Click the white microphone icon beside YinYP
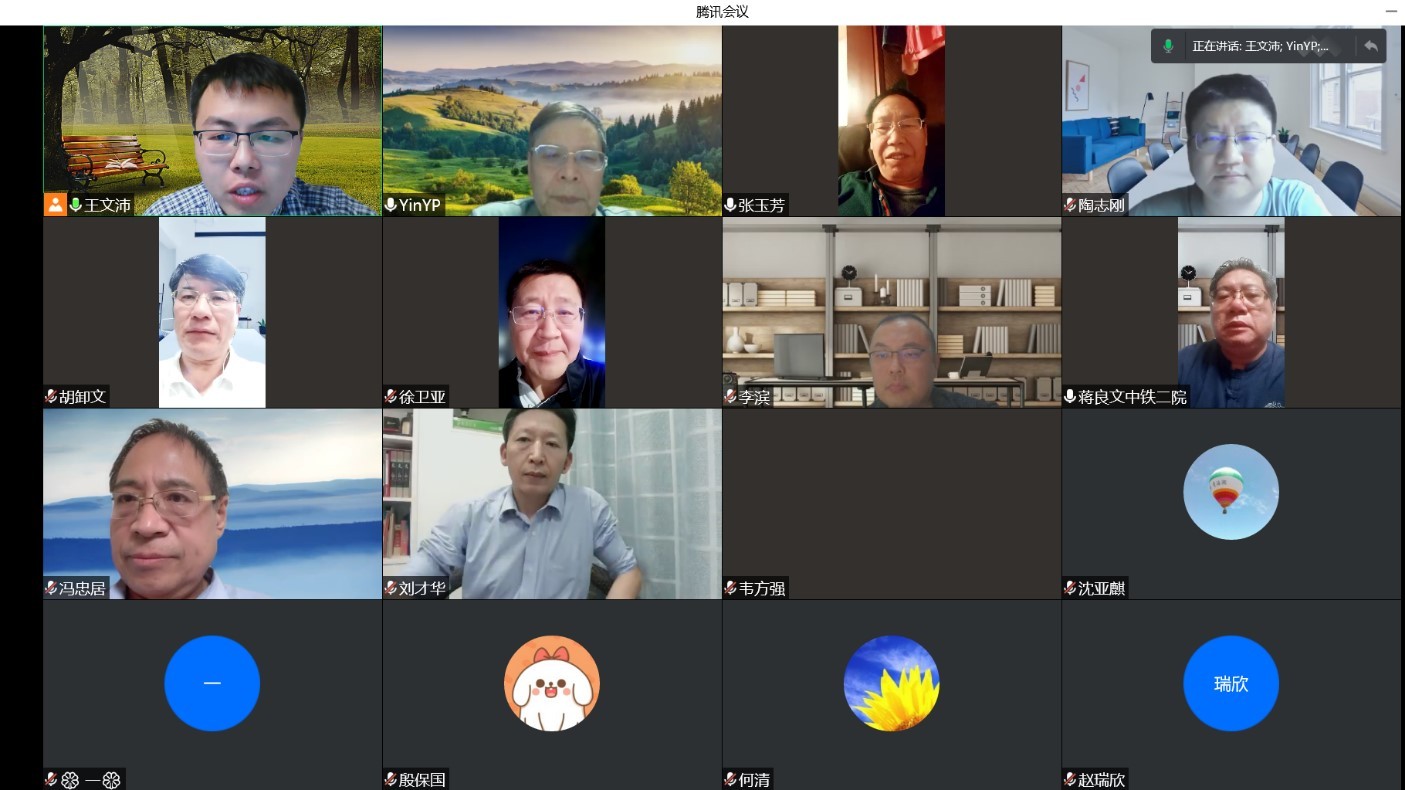The image size is (1405, 790). click(x=391, y=205)
